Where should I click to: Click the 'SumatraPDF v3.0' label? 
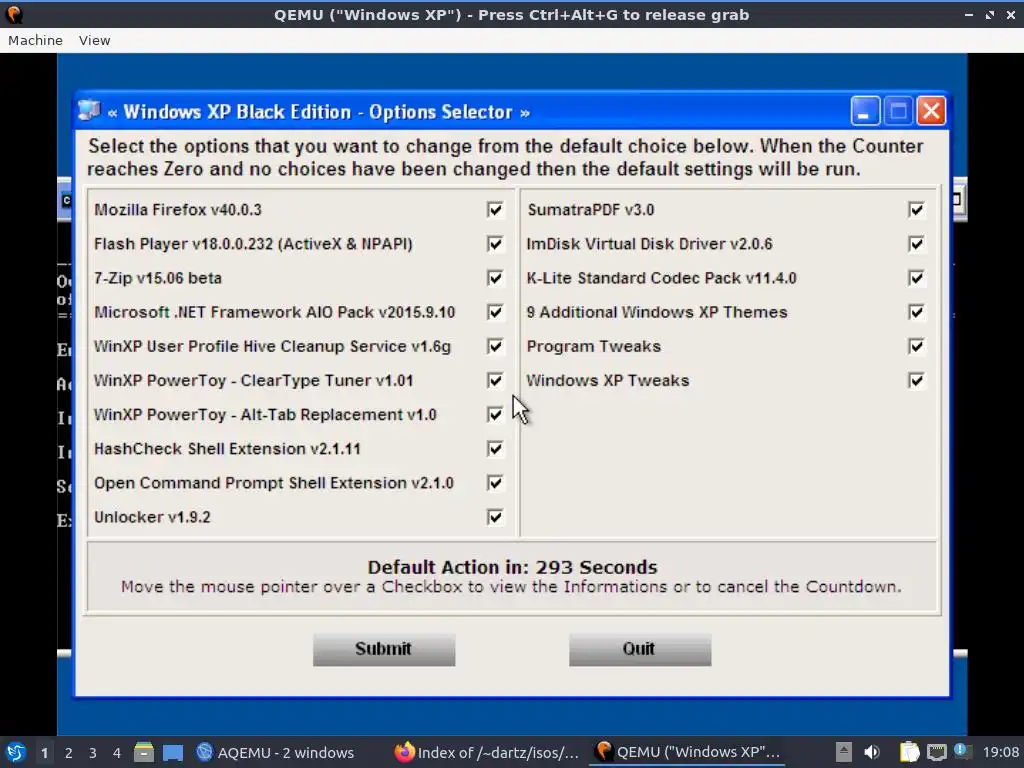(x=591, y=210)
